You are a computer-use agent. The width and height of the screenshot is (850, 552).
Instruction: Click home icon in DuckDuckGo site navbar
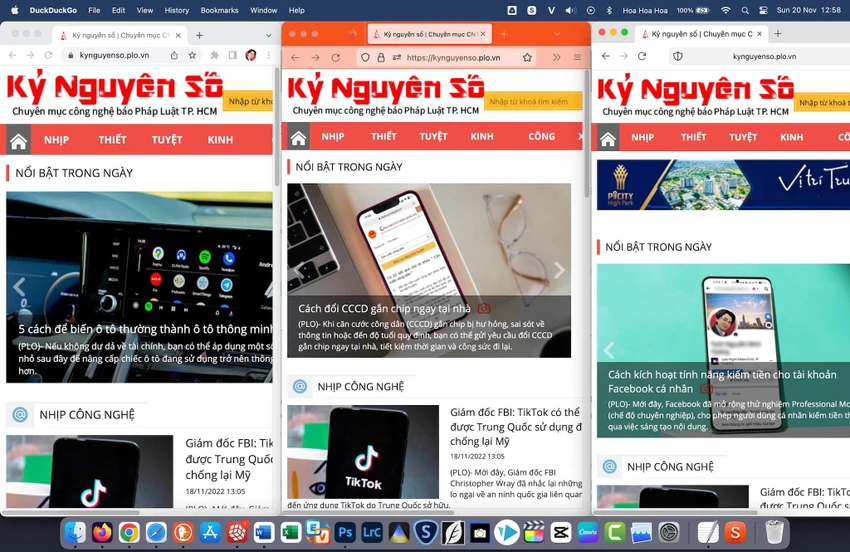pos(608,139)
